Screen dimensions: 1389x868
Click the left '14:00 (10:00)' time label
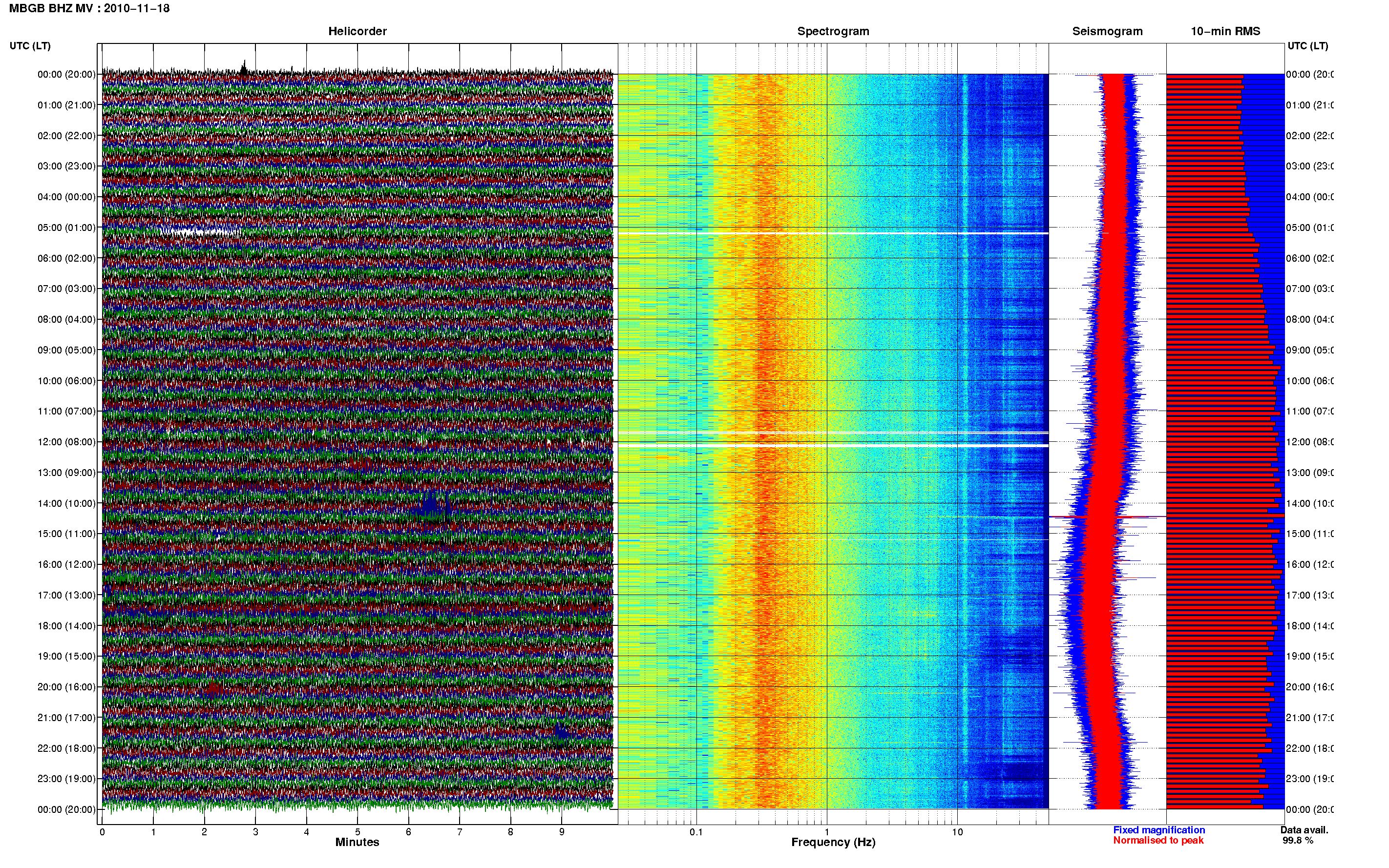[66, 503]
